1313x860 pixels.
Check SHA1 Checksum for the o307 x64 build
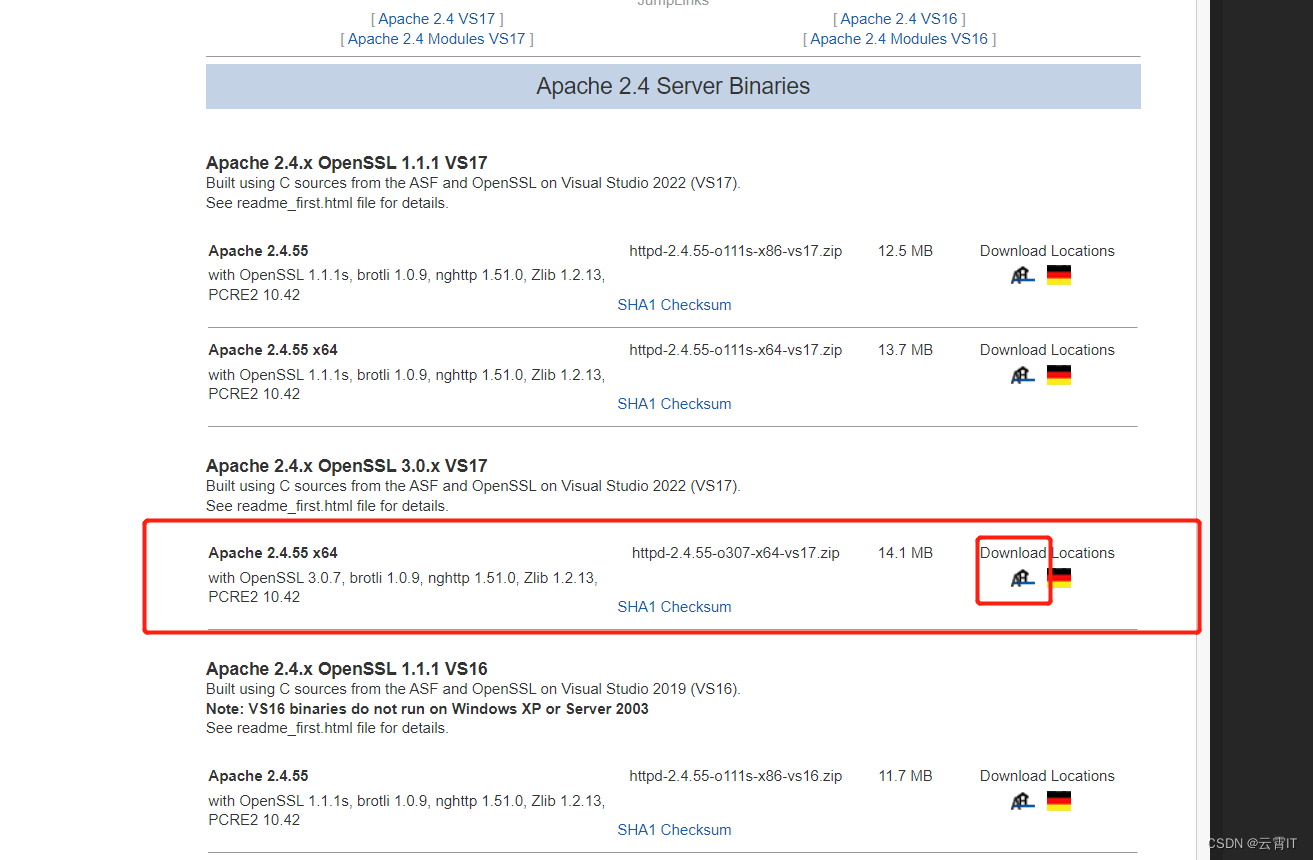(x=674, y=606)
